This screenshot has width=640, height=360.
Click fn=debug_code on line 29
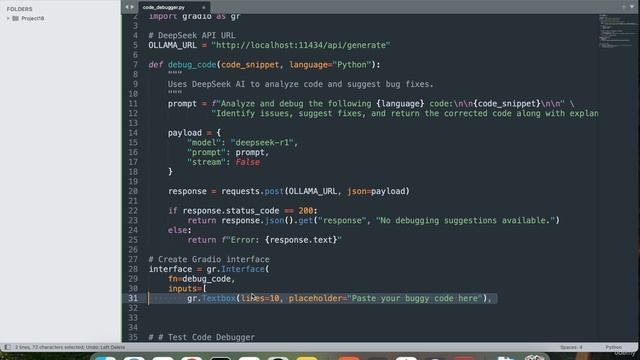click(x=199, y=279)
